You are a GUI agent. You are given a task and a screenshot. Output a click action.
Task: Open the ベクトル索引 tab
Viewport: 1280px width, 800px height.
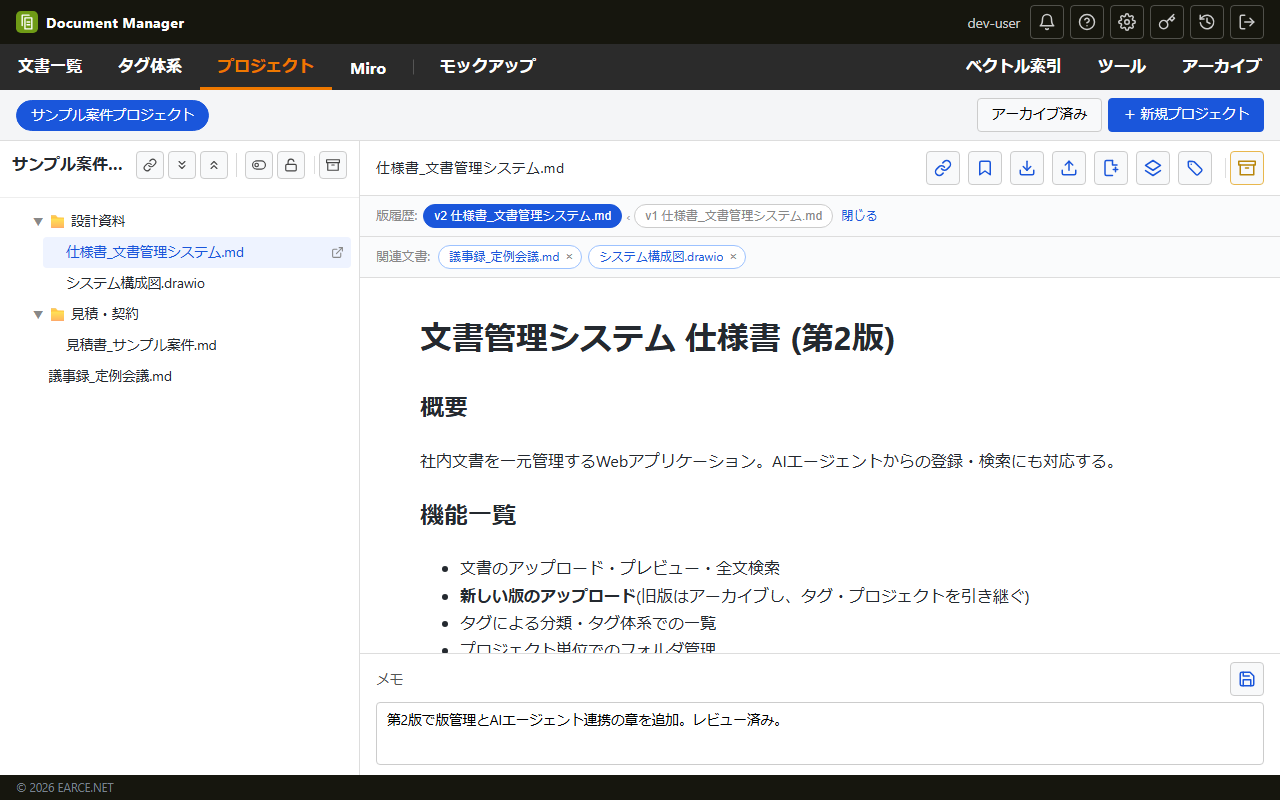click(1013, 67)
